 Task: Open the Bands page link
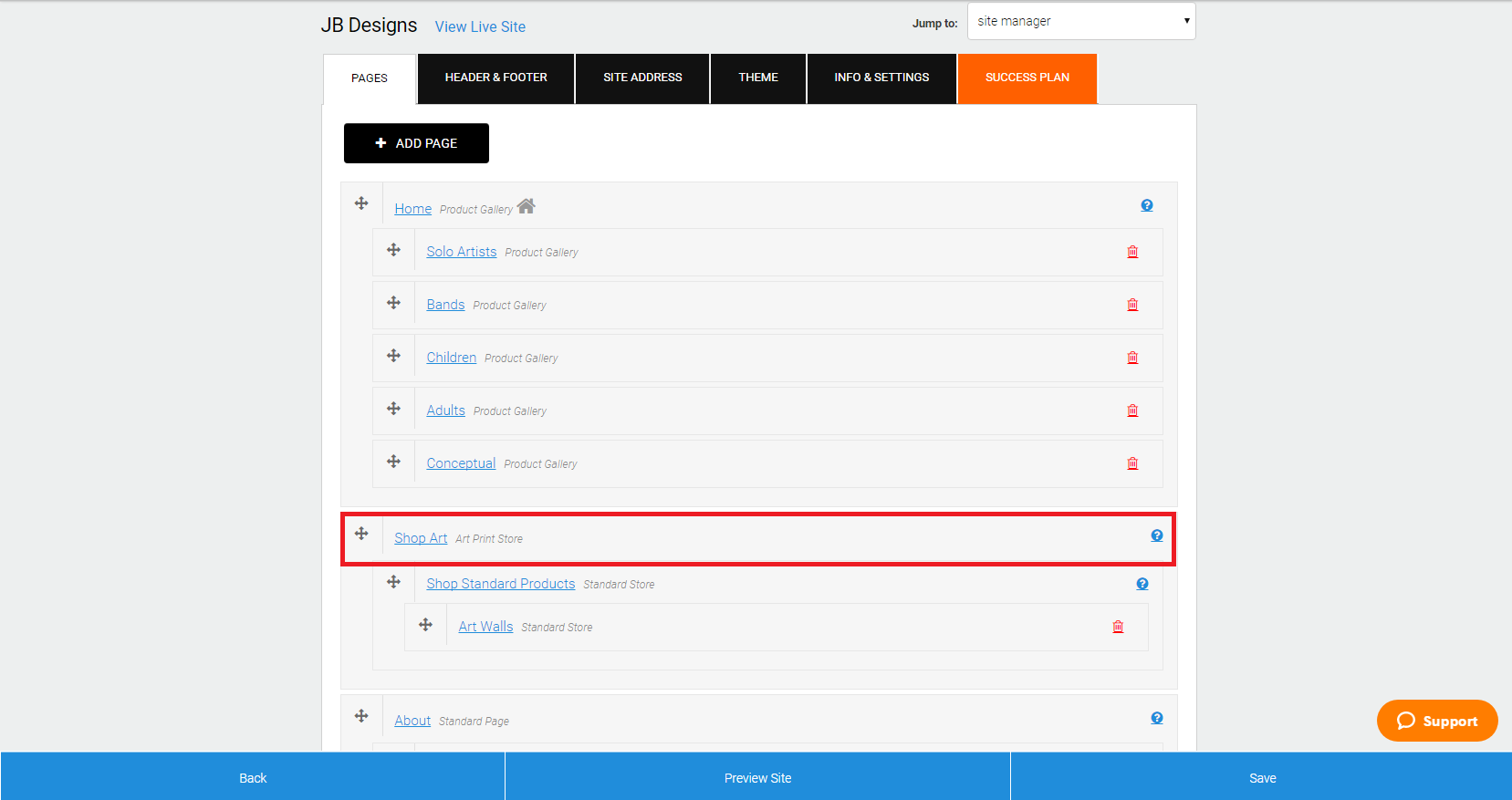pos(445,305)
